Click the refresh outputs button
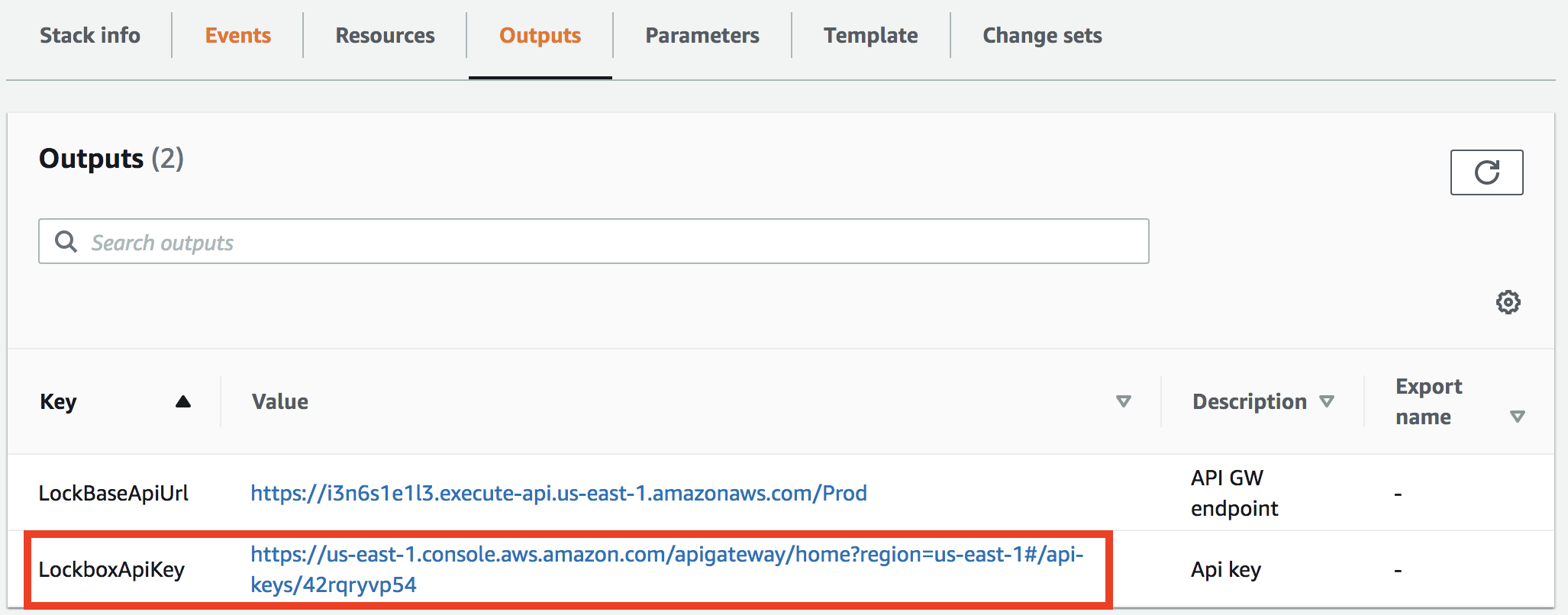 click(1486, 172)
